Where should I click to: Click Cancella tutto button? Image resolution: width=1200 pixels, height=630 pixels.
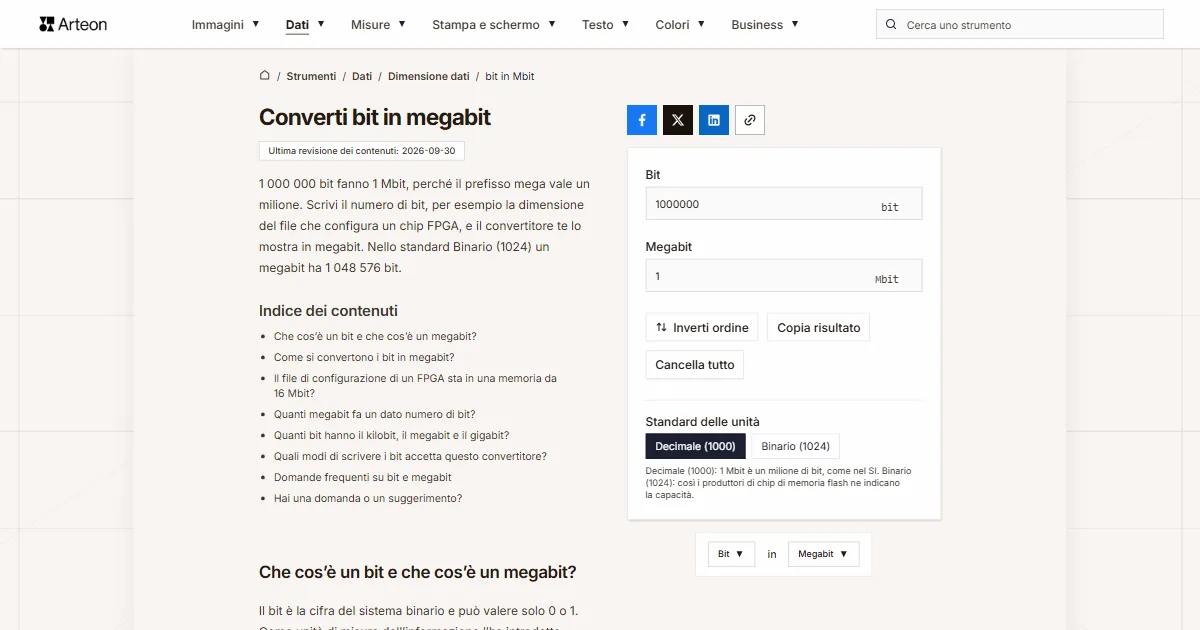click(x=695, y=365)
